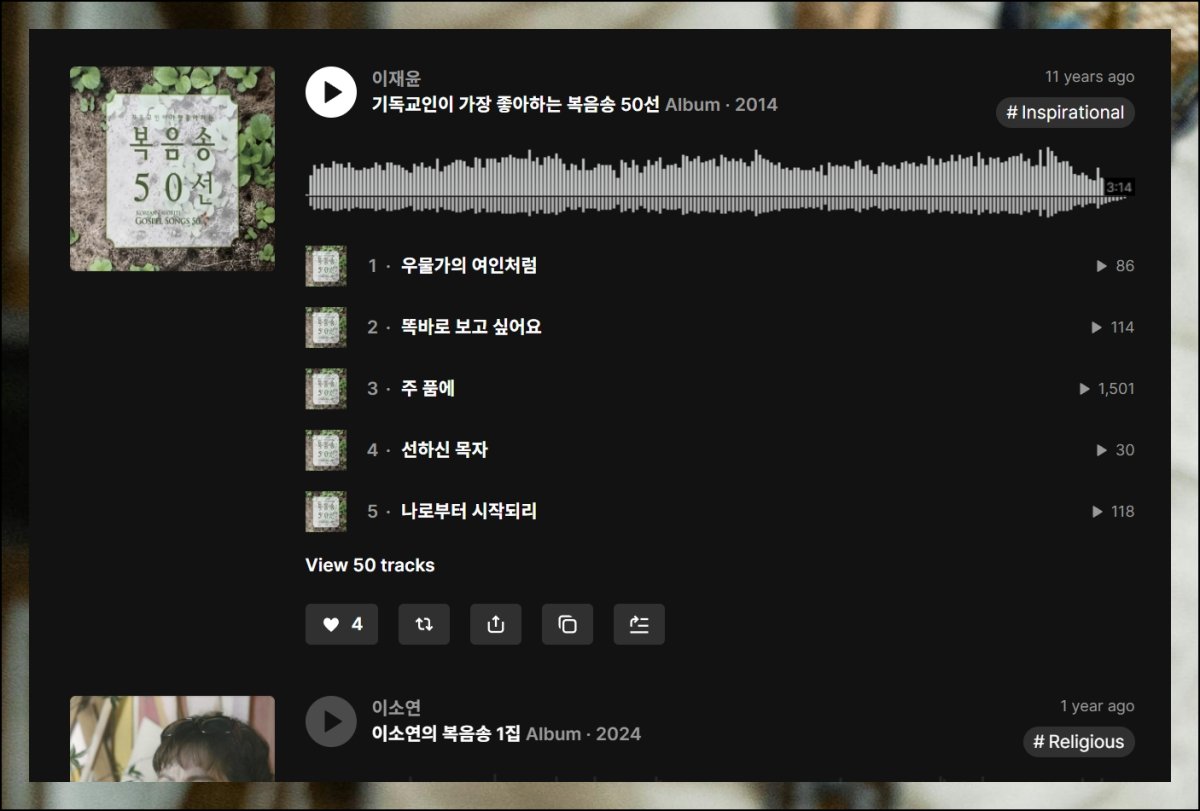This screenshot has height=811, width=1200.
Task: Play the 이소연의 복음송 1집 album
Action: (331, 721)
